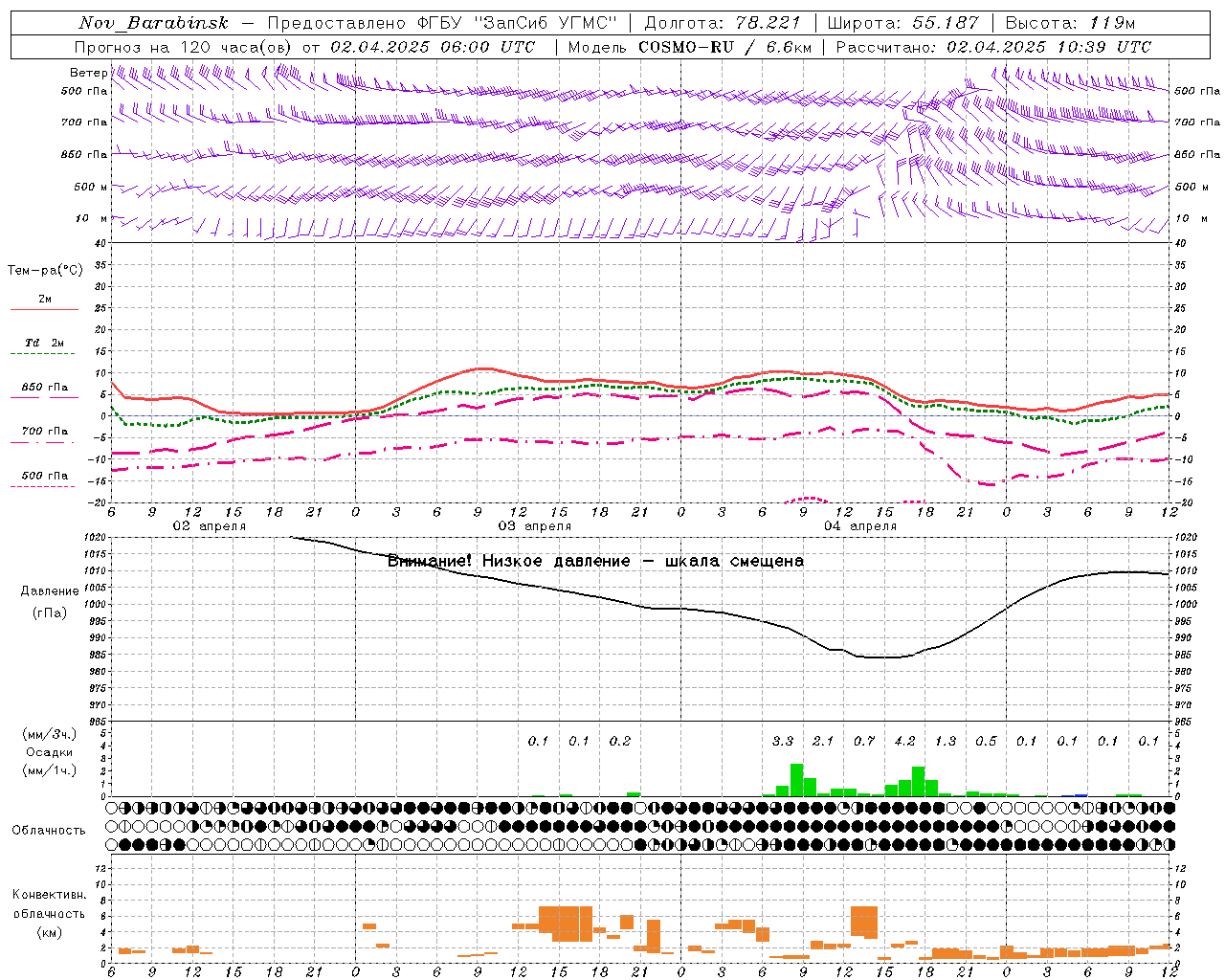This screenshot has width=1225, height=980.
Task: Select the Тем-ра(°C) temperature panel label
Action: tap(45, 271)
